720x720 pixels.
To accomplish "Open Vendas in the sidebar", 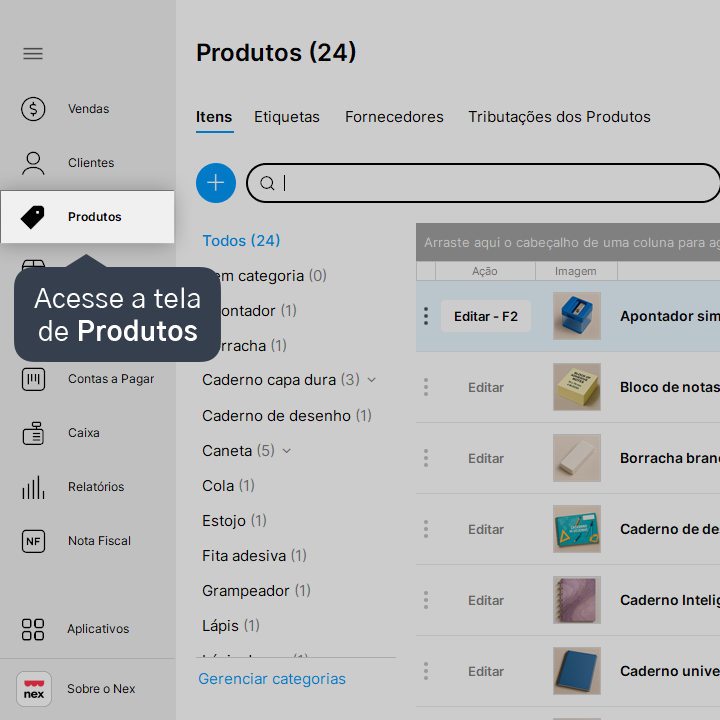I will click(89, 109).
